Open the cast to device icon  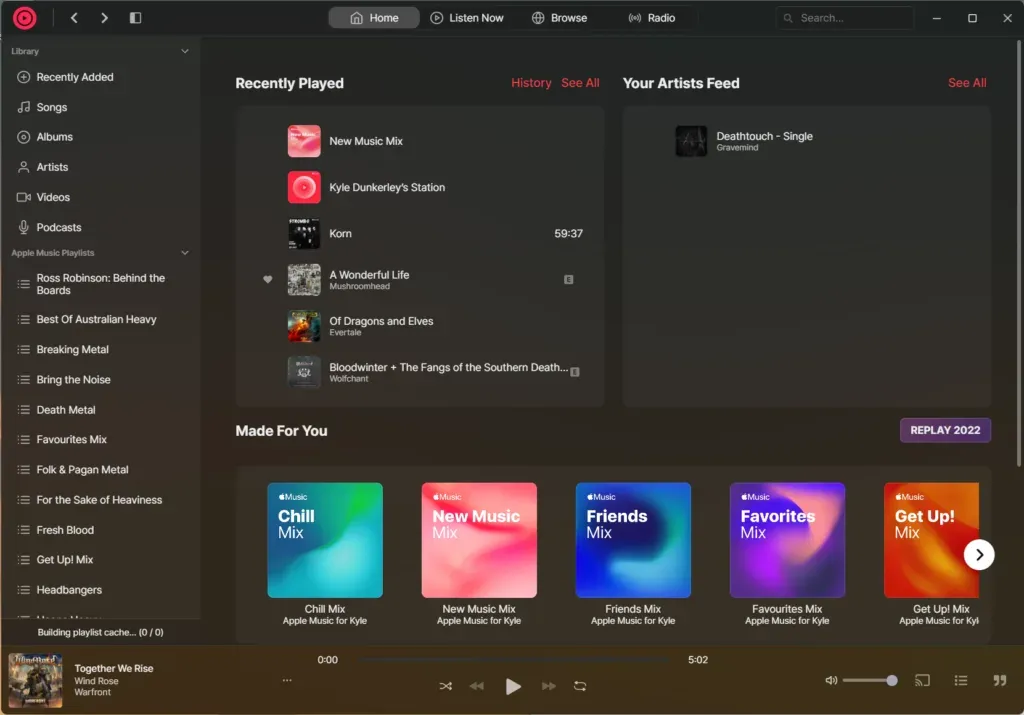[x=922, y=680]
